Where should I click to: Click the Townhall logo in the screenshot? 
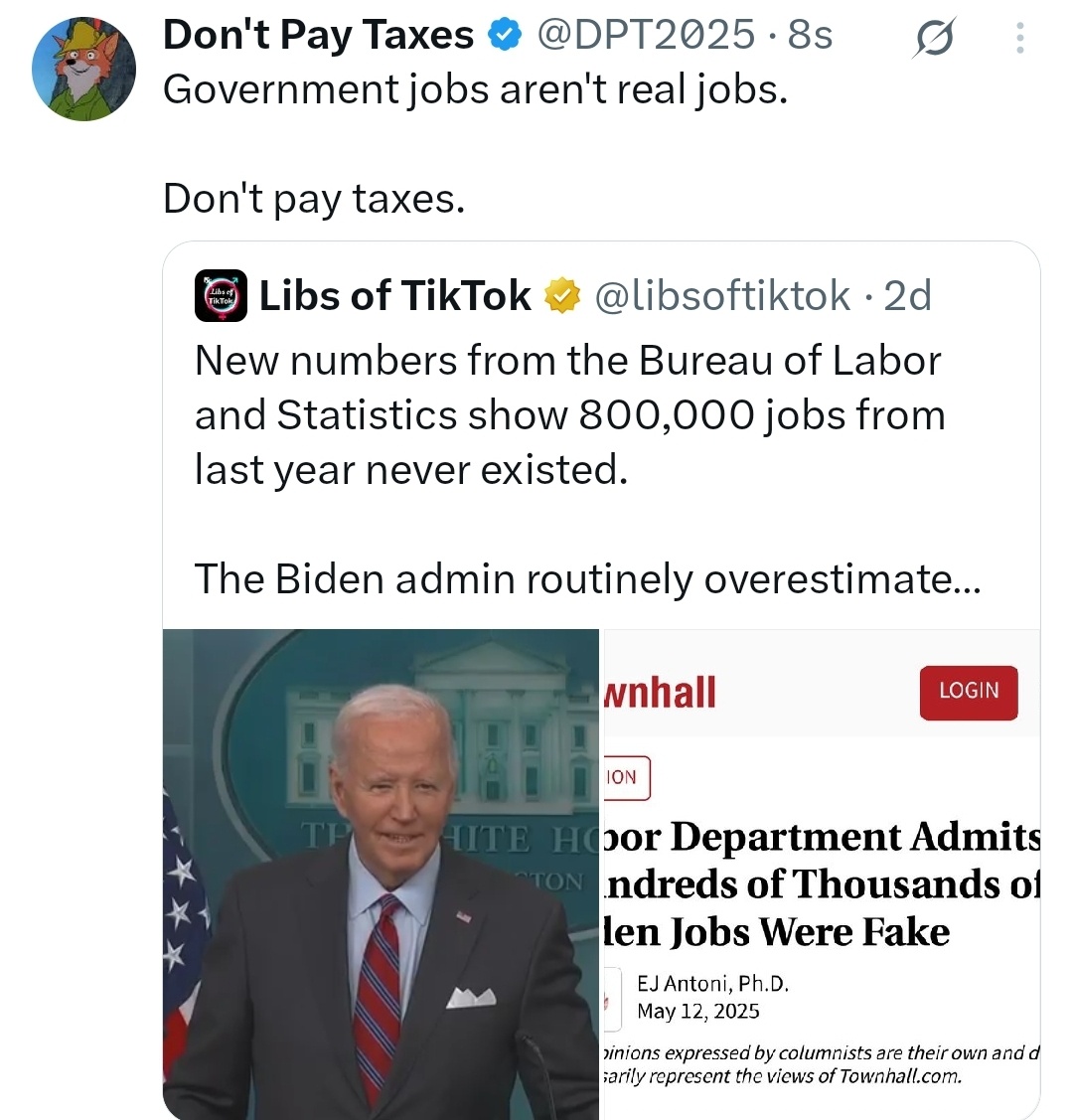pos(661,692)
